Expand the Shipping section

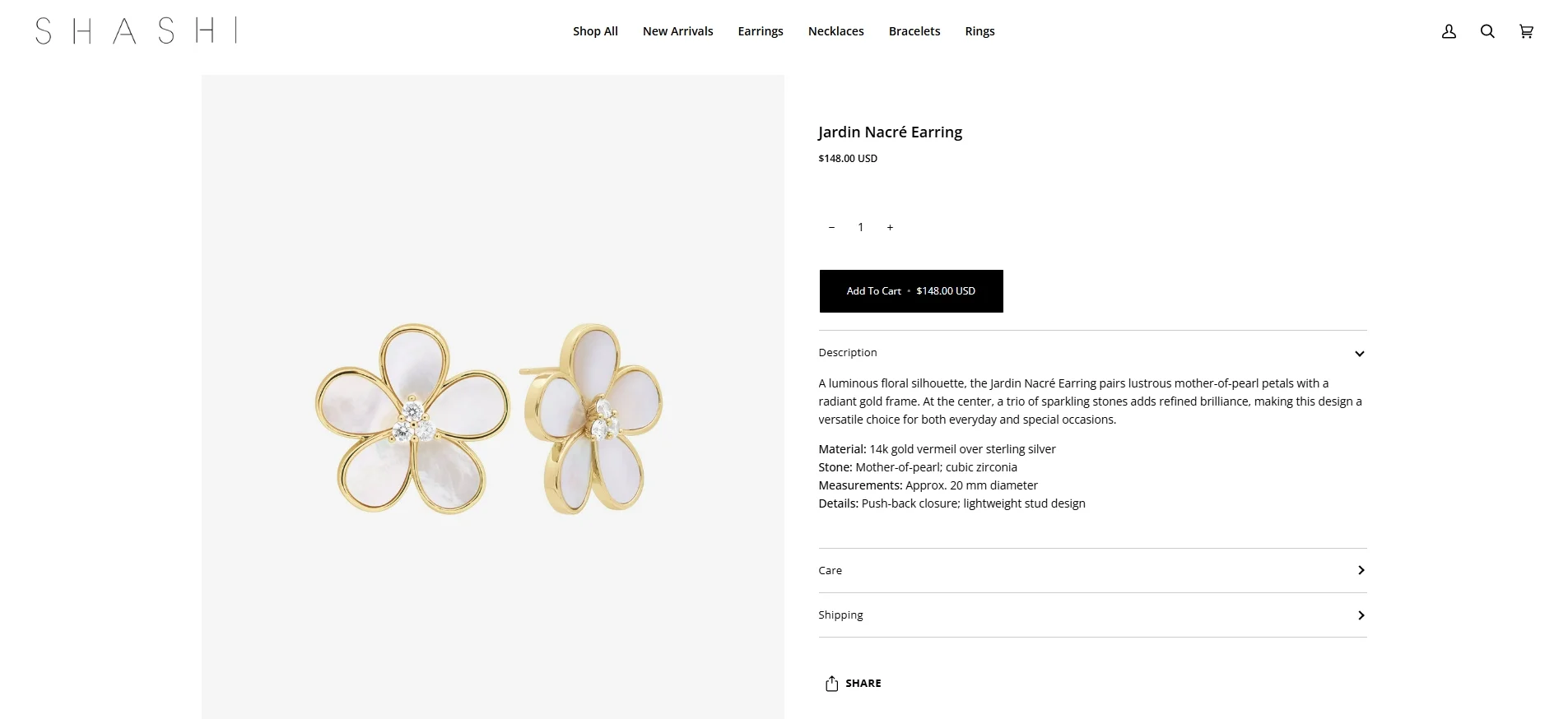coord(1361,615)
